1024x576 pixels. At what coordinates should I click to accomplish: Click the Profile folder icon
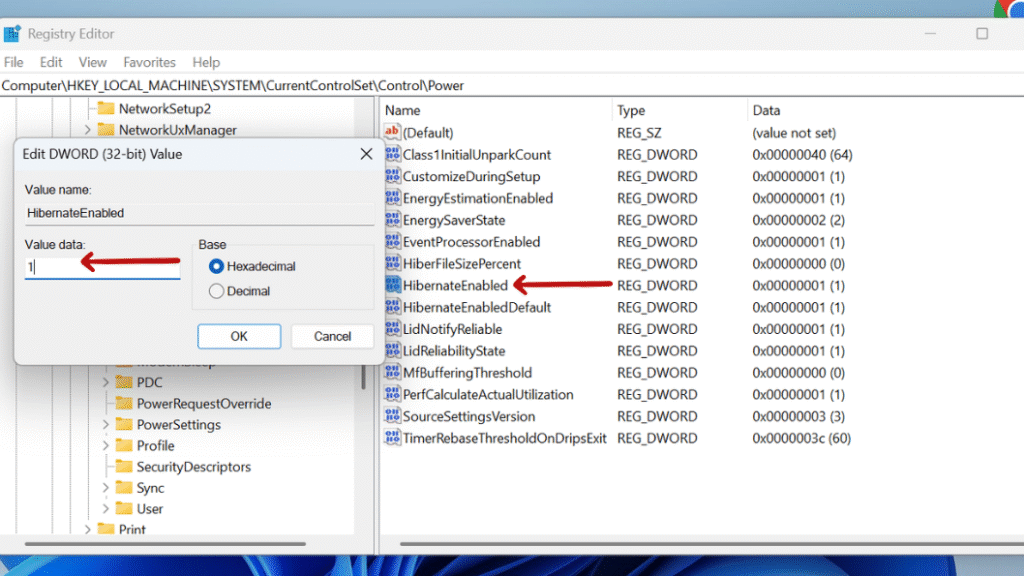[123, 445]
